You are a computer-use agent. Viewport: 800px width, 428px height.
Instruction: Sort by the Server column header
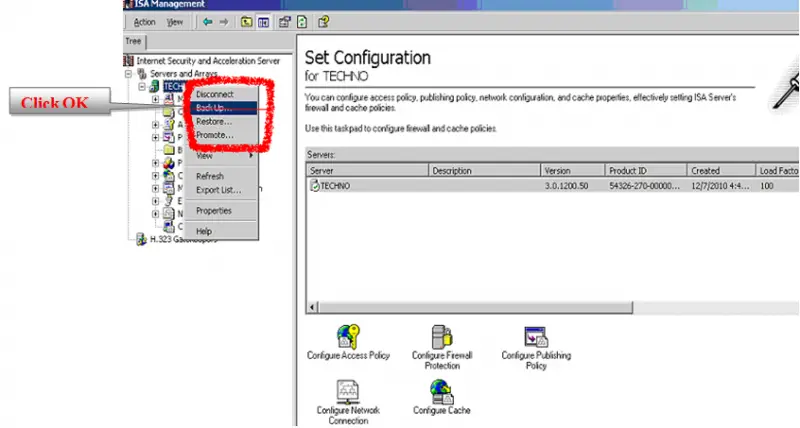tap(367, 171)
